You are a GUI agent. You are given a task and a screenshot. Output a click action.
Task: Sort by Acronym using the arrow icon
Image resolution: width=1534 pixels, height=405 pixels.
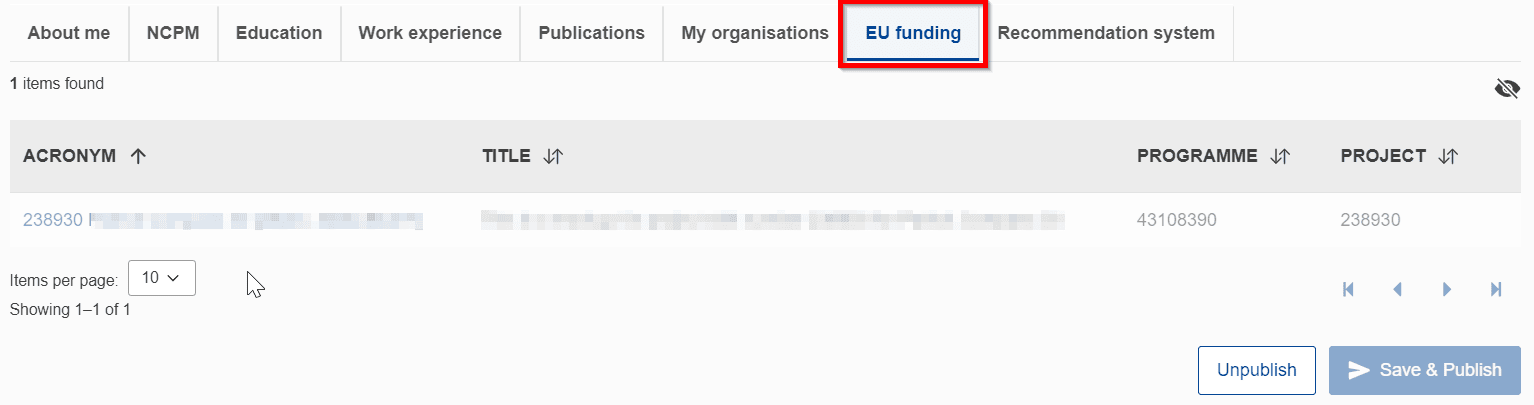(x=138, y=156)
